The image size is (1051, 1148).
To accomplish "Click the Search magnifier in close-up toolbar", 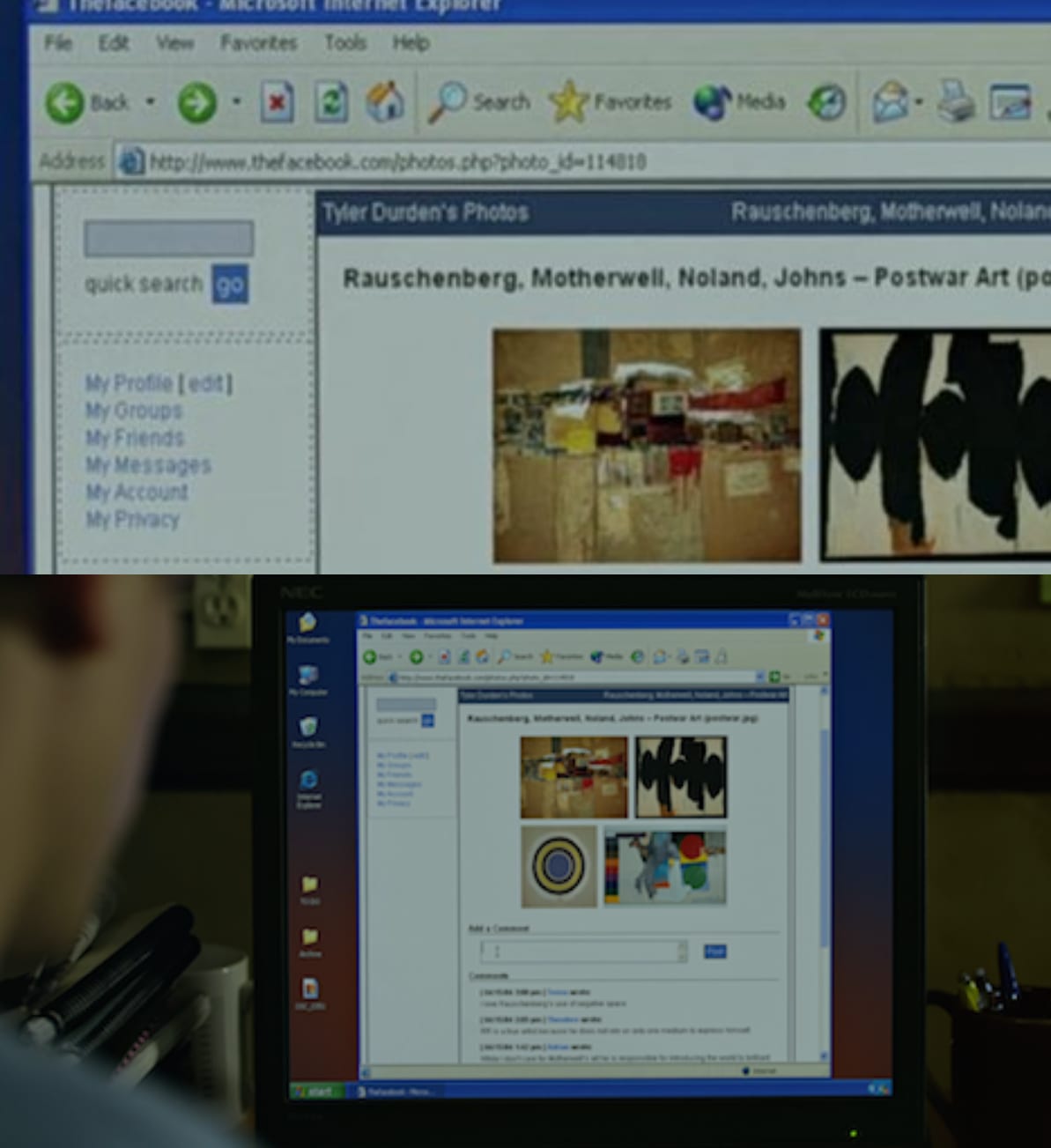I will pyautogui.click(x=447, y=101).
